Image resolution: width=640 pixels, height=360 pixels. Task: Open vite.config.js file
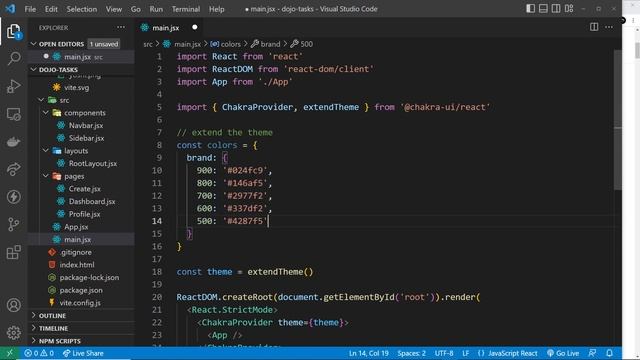click(80, 302)
